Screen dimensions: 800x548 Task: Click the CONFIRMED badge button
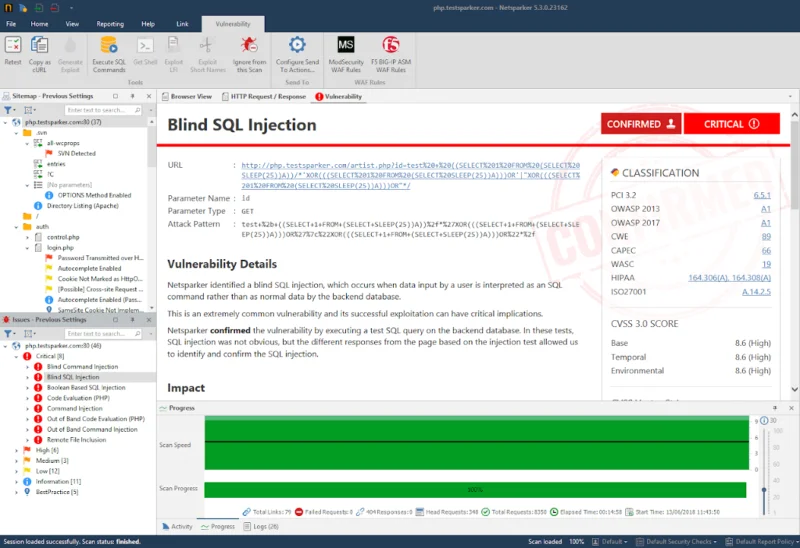tap(641, 123)
